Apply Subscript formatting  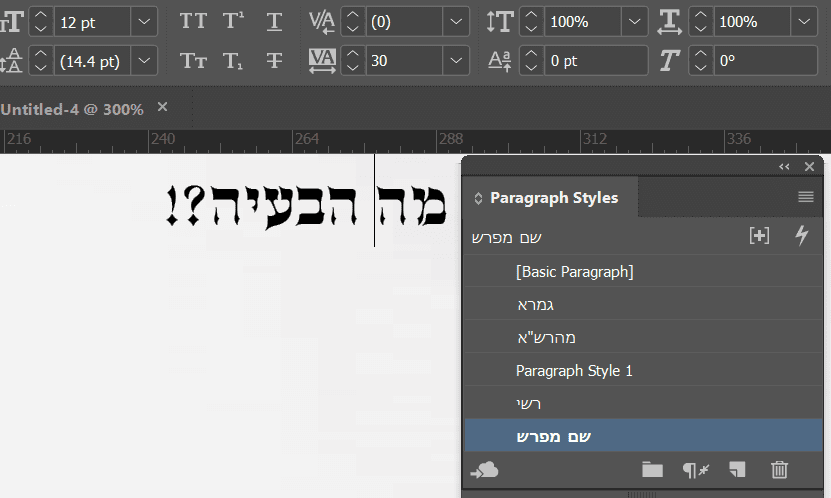(x=233, y=61)
